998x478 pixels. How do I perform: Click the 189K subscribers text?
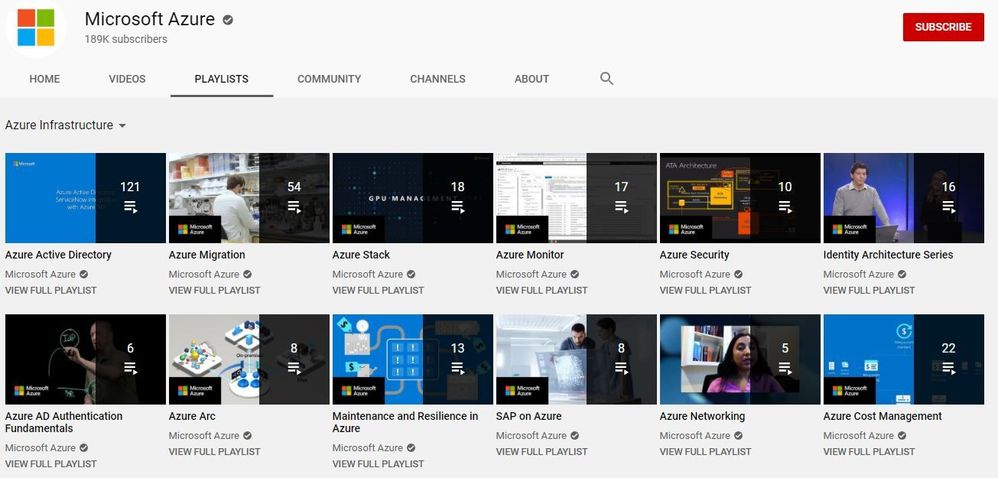126,39
